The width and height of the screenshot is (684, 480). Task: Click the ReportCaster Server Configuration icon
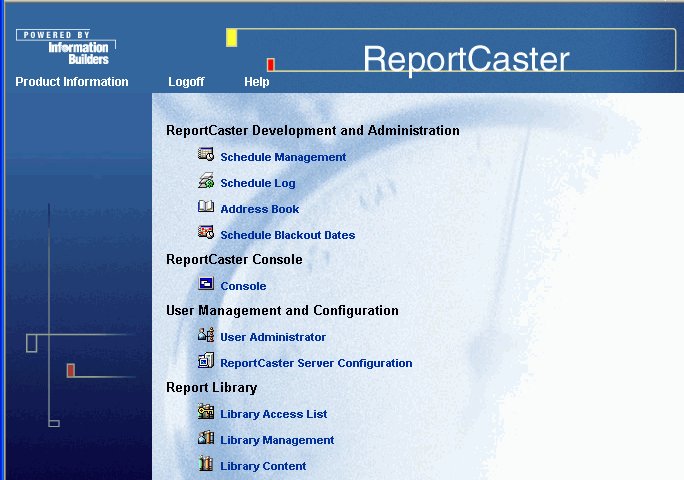[x=206, y=360]
